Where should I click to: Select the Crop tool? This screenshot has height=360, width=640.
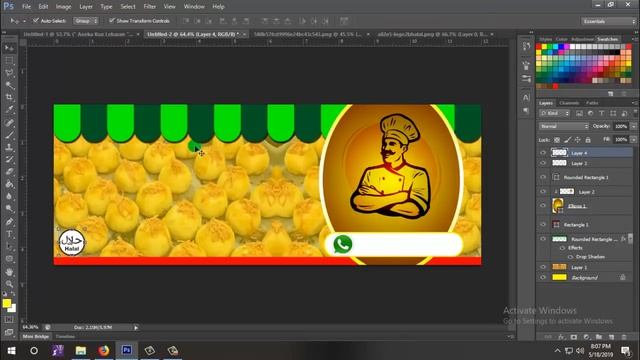9,97
